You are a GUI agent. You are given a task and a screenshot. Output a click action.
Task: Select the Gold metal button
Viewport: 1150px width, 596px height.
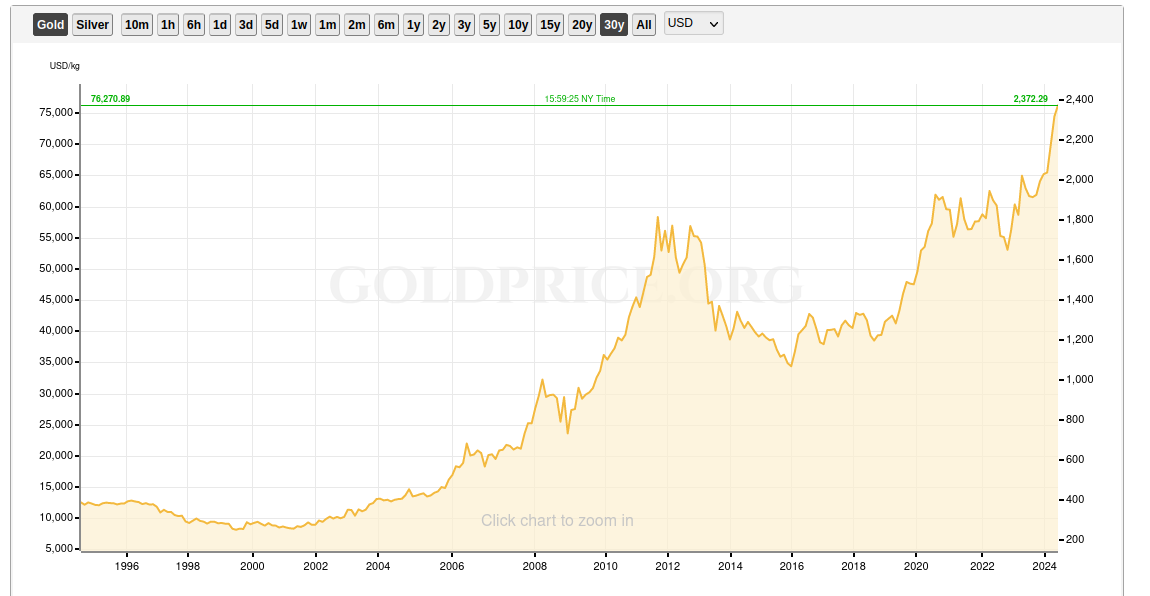click(x=50, y=25)
